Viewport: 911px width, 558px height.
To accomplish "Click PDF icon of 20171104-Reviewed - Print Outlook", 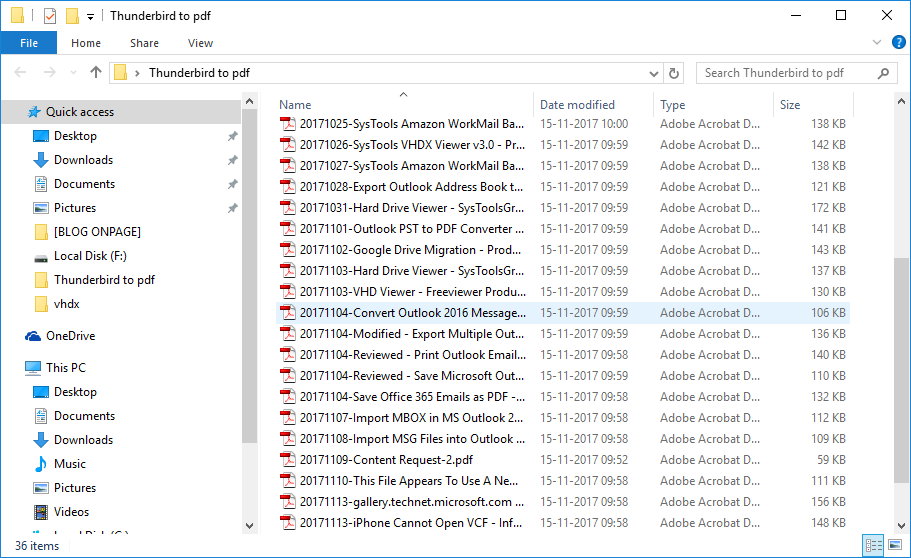I will [288, 355].
